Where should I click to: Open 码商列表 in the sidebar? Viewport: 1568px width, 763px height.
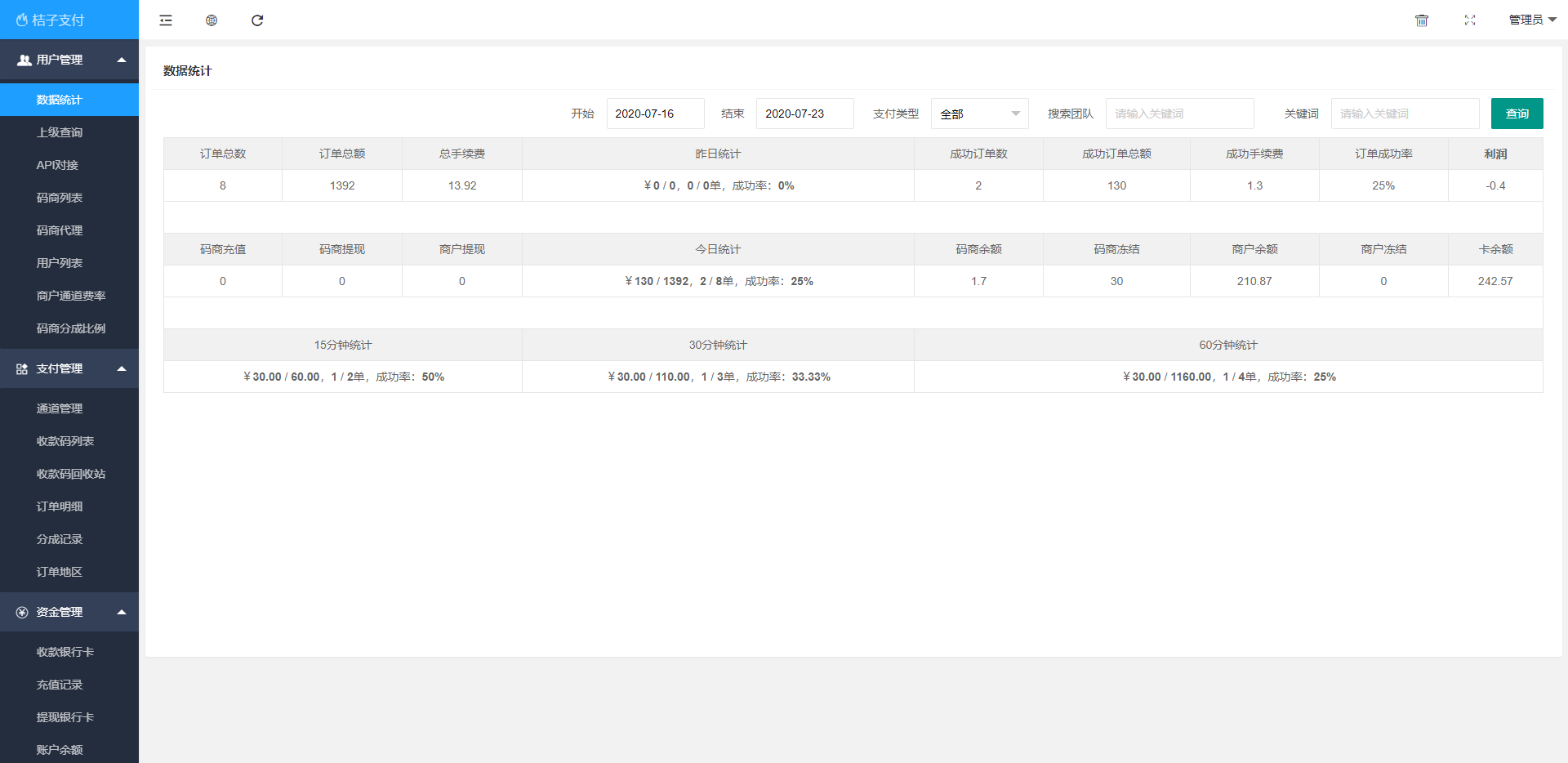pos(60,198)
